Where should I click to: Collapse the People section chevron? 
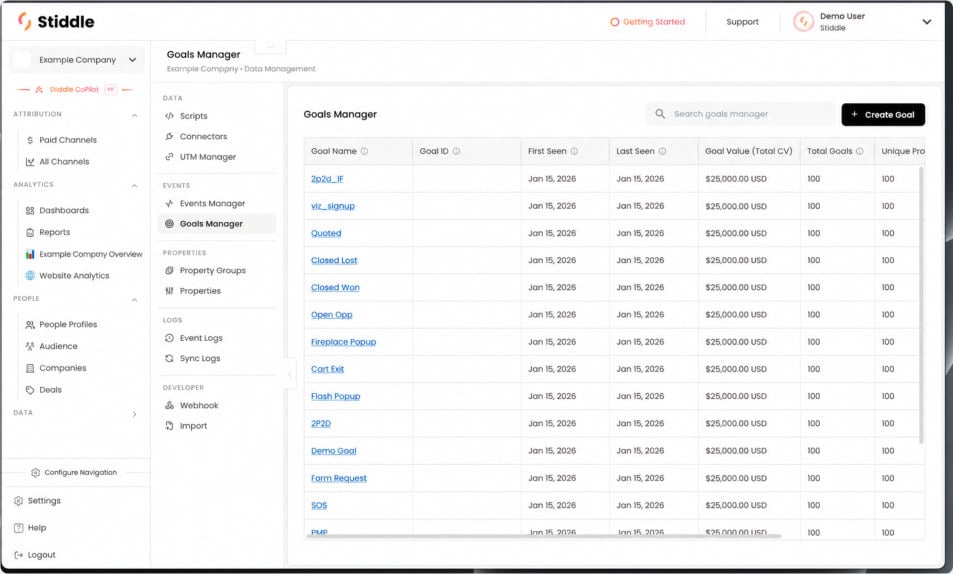coord(134,300)
